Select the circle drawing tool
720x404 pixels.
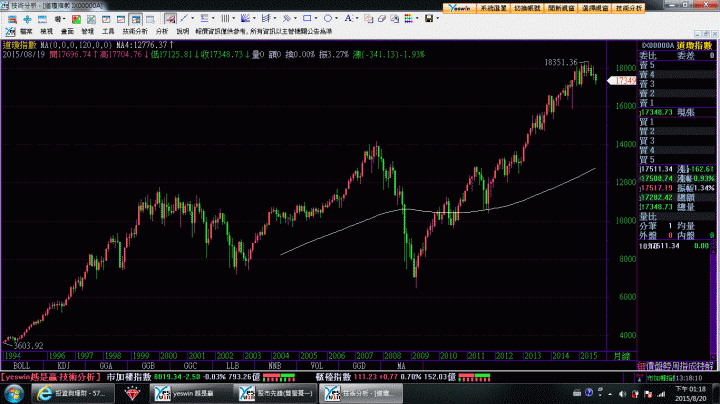328,18
